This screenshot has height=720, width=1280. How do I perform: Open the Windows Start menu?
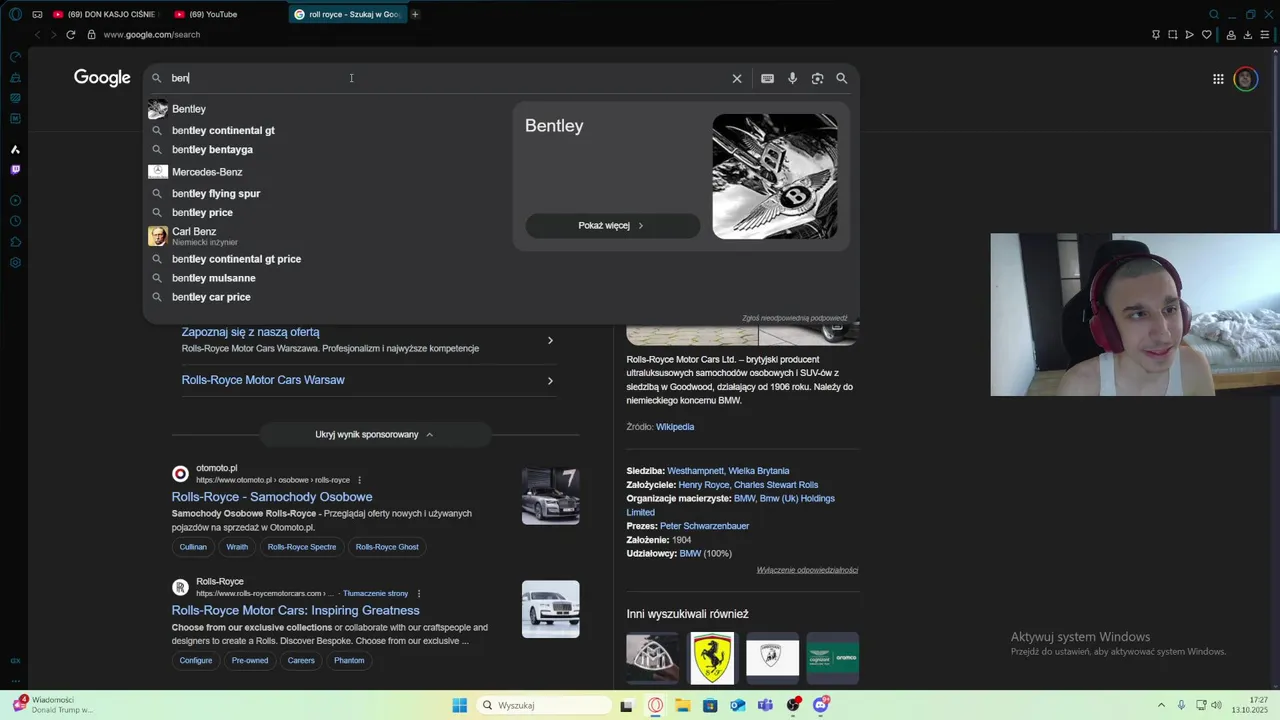459,705
